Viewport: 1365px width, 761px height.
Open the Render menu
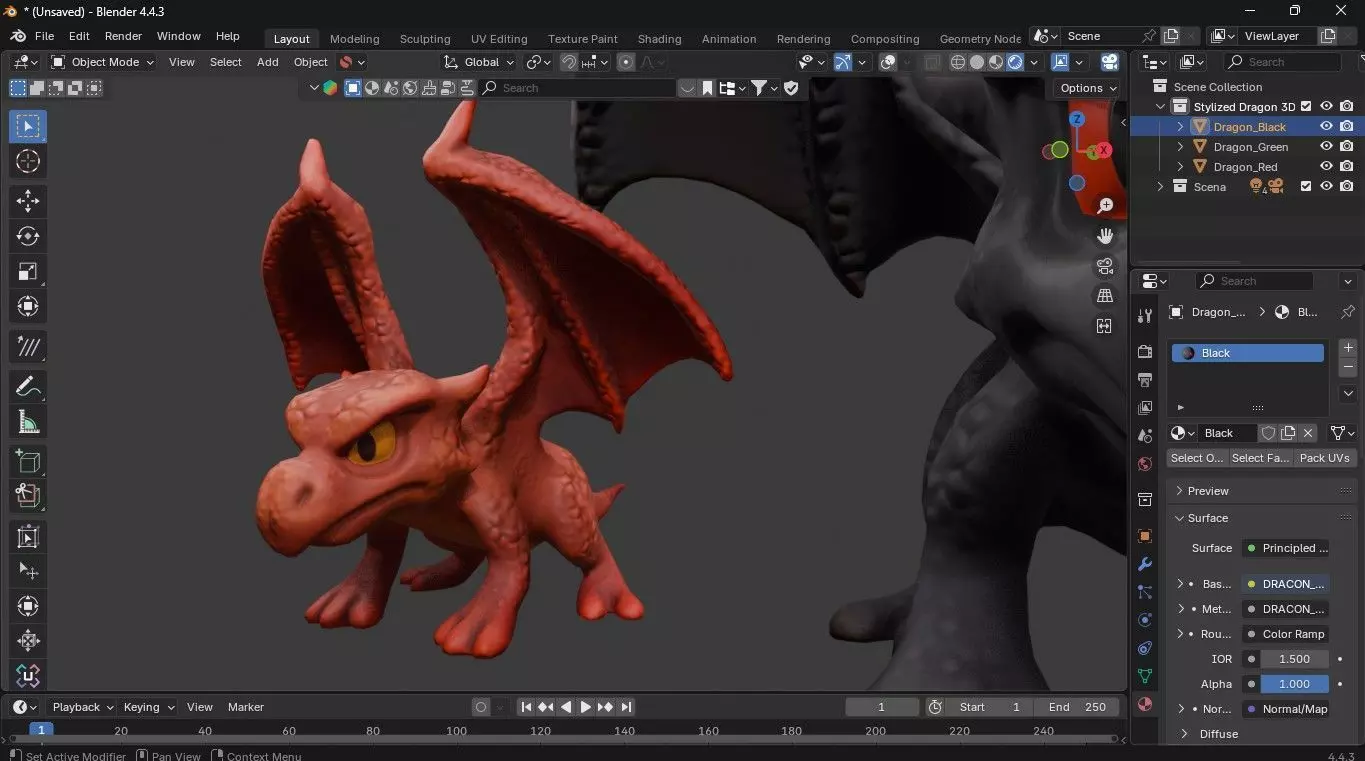coord(123,36)
